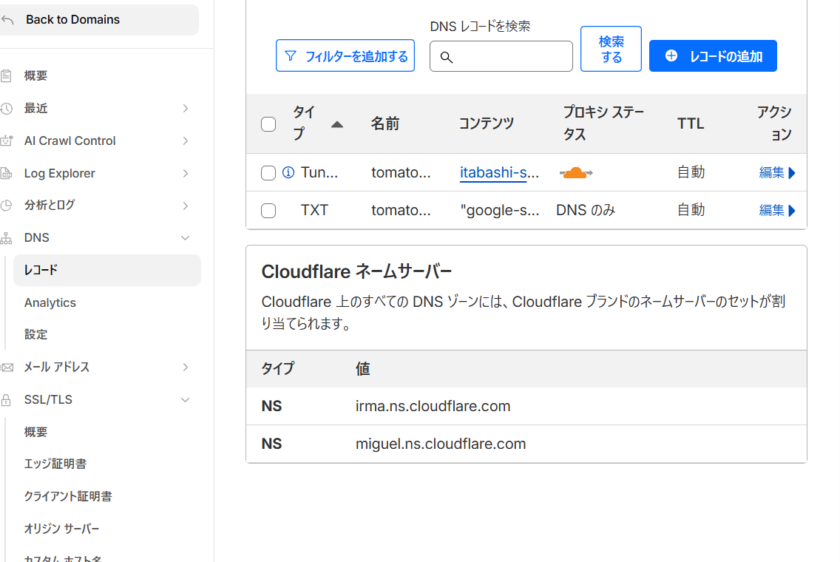
Task: Check the TXT record checkbox
Action: [268, 211]
